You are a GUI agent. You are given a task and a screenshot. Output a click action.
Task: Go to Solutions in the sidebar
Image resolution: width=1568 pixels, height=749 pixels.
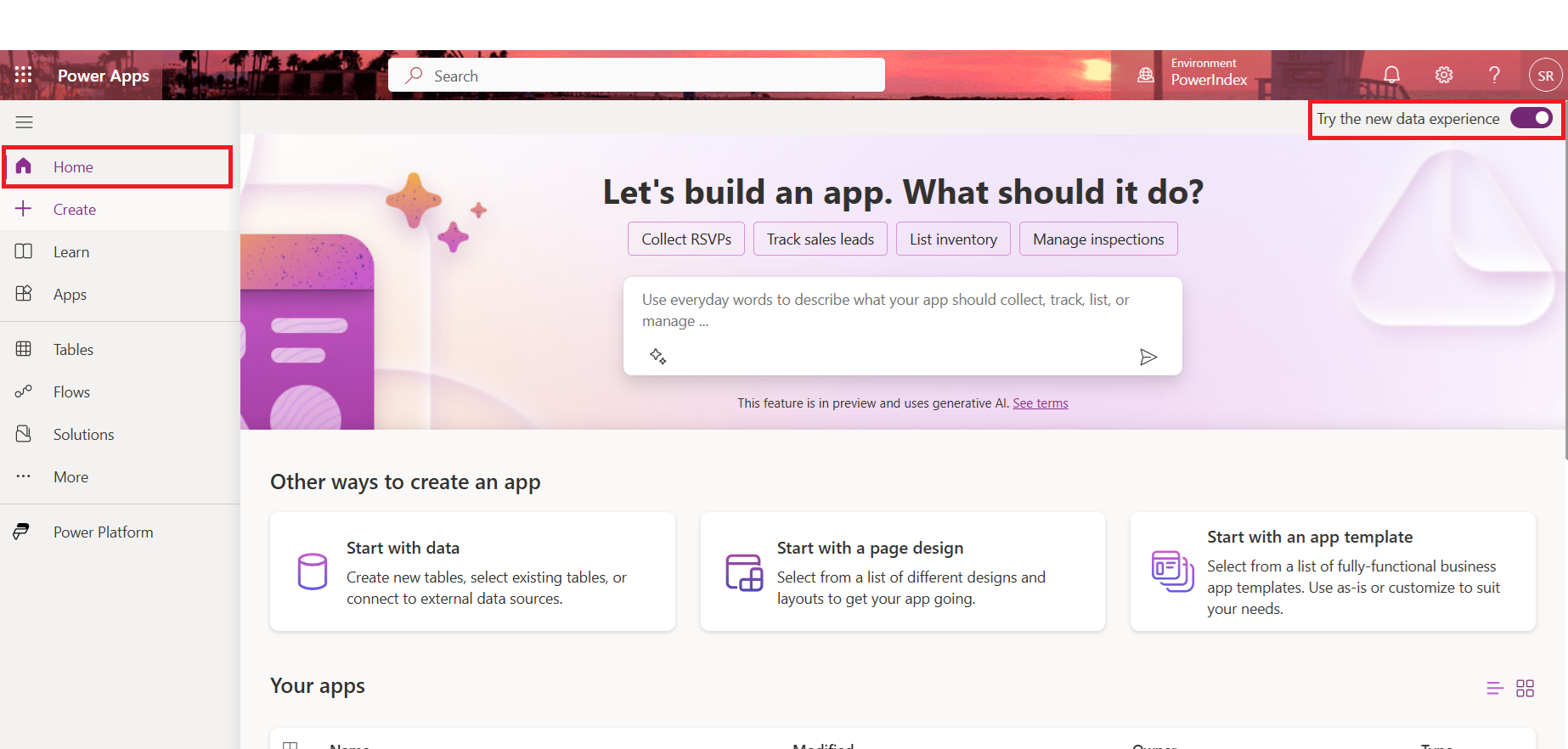pyautogui.click(x=83, y=435)
